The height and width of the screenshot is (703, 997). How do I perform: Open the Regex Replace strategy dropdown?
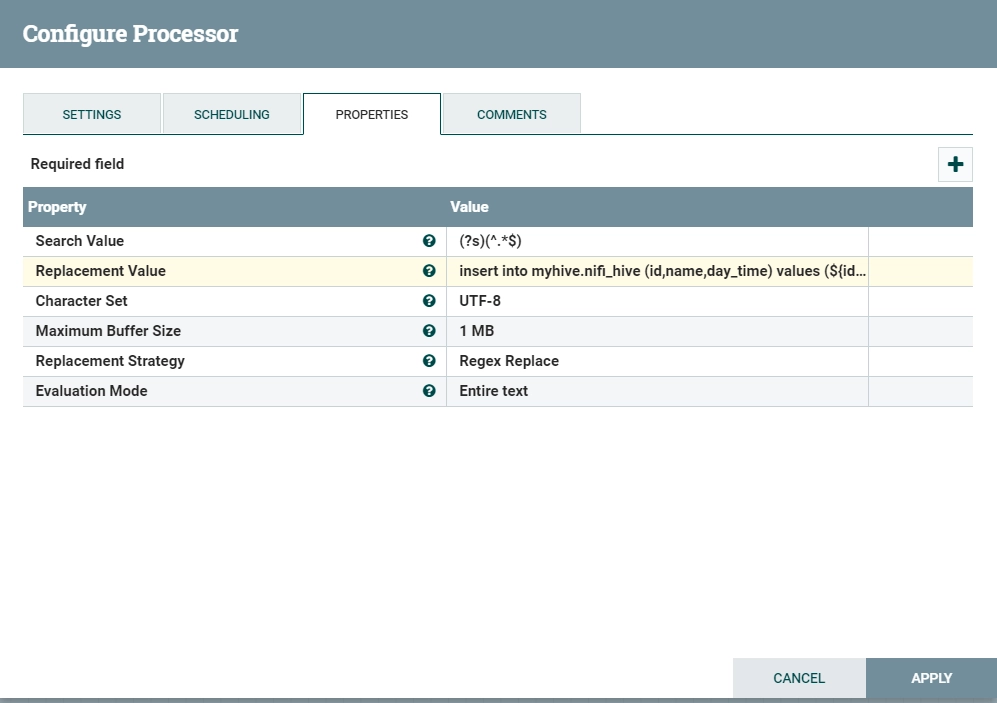click(x=657, y=361)
